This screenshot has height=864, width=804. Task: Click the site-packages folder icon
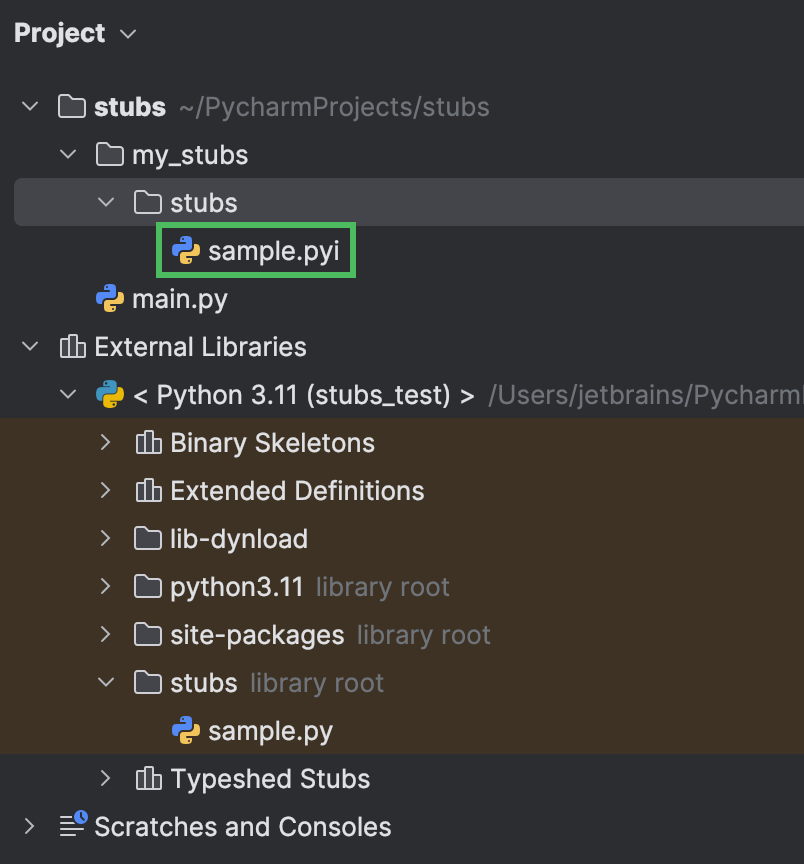pos(146,634)
